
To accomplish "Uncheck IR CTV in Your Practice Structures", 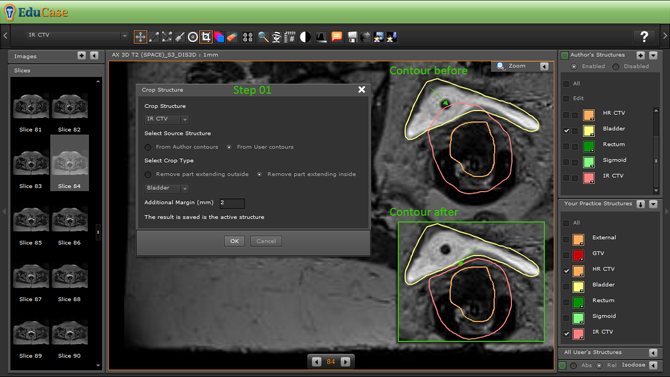I will (566, 333).
